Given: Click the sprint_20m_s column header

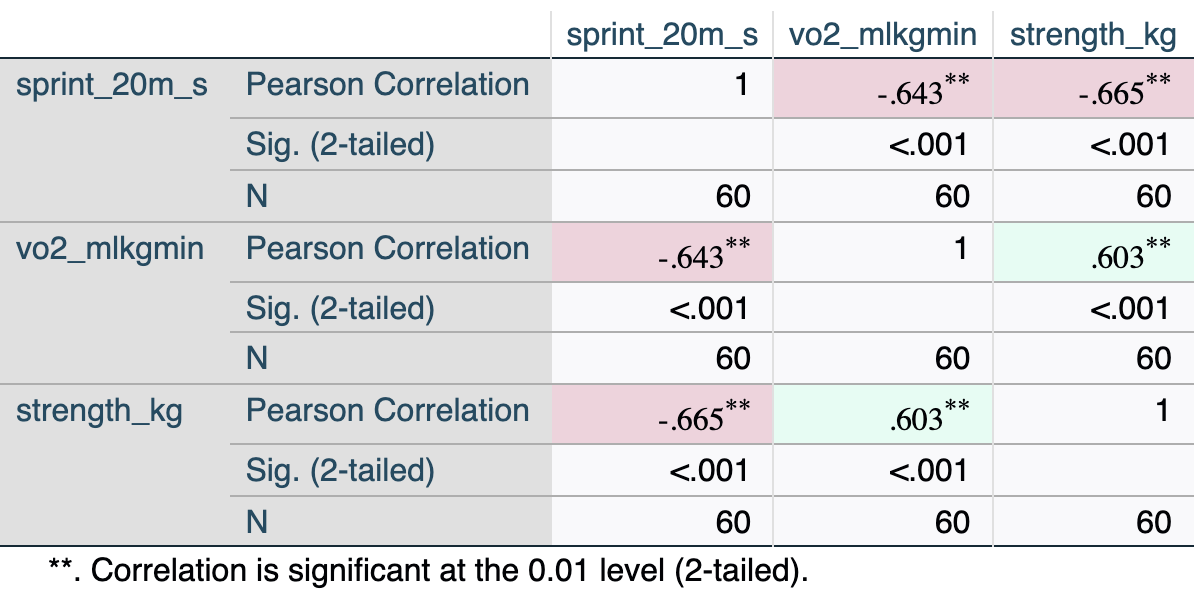Looking at the screenshot, I should [x=662, y=35].
